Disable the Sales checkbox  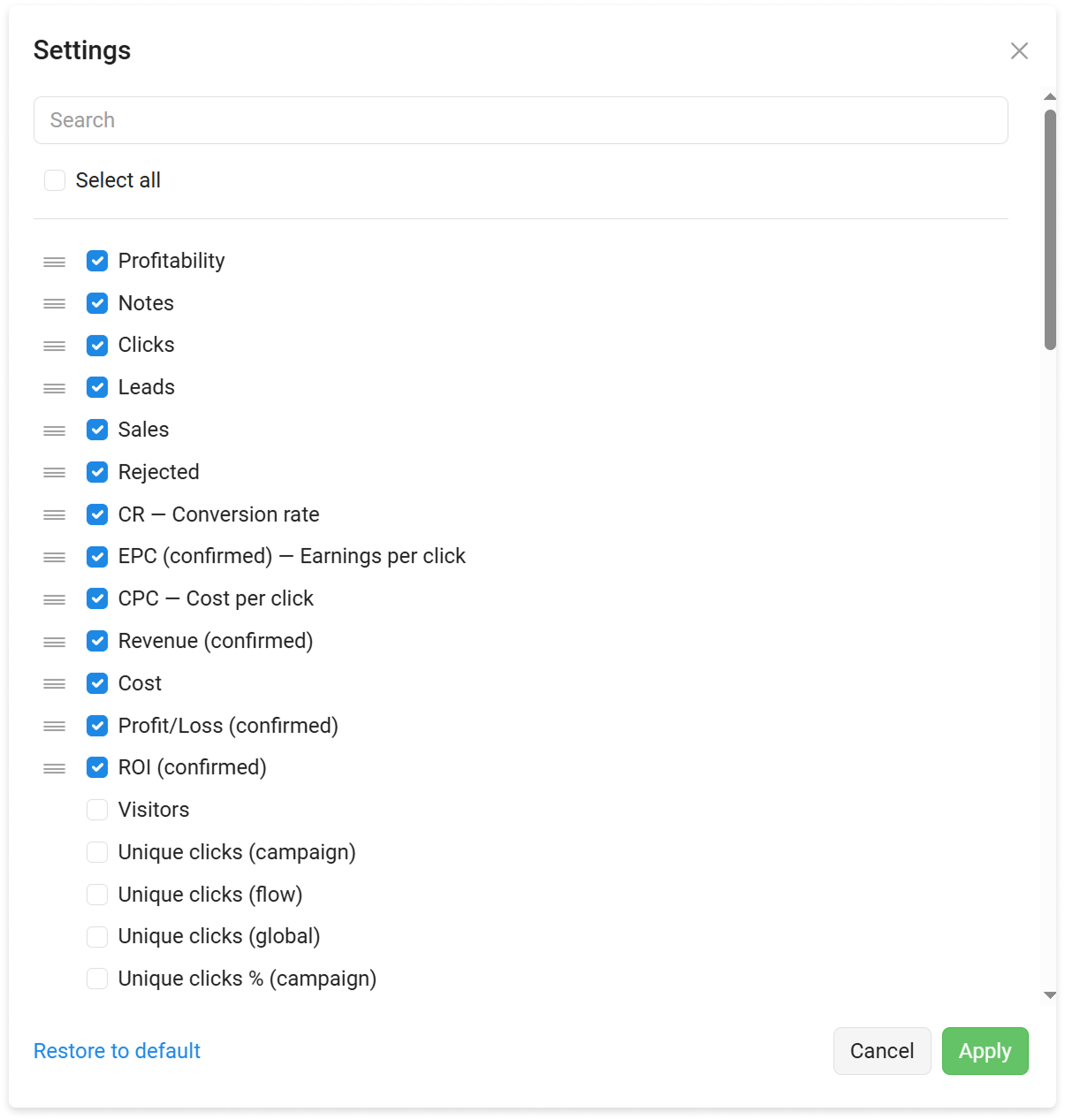pos(97,430)
